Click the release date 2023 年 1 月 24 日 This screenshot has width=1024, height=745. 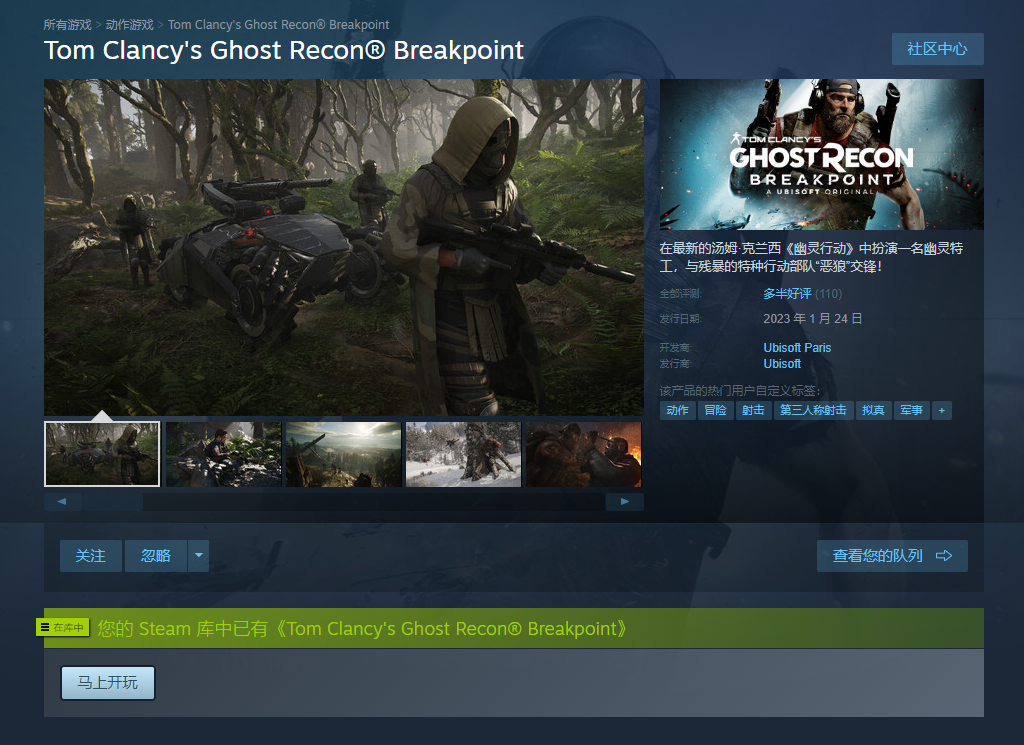[x=813, y=319]
